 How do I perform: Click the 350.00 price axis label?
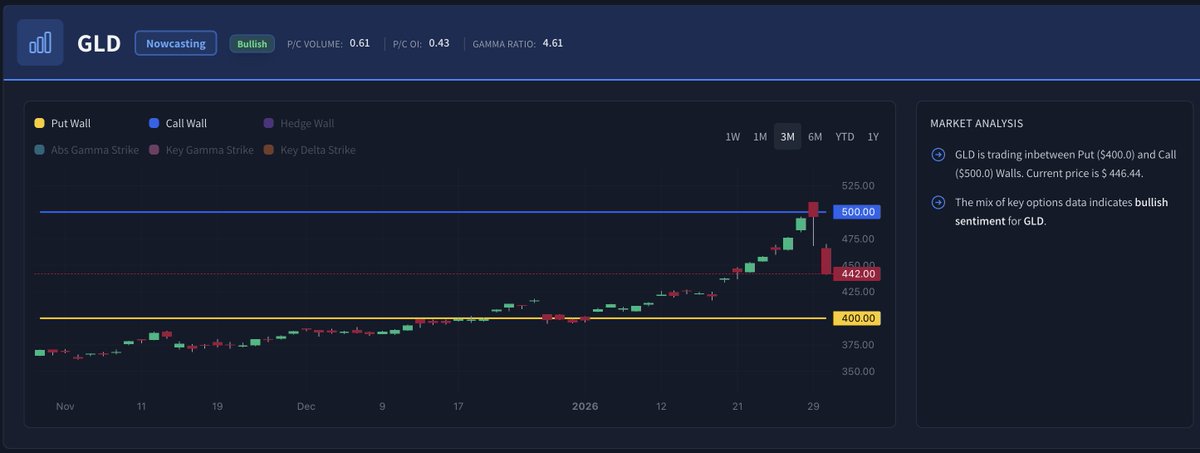858,371
